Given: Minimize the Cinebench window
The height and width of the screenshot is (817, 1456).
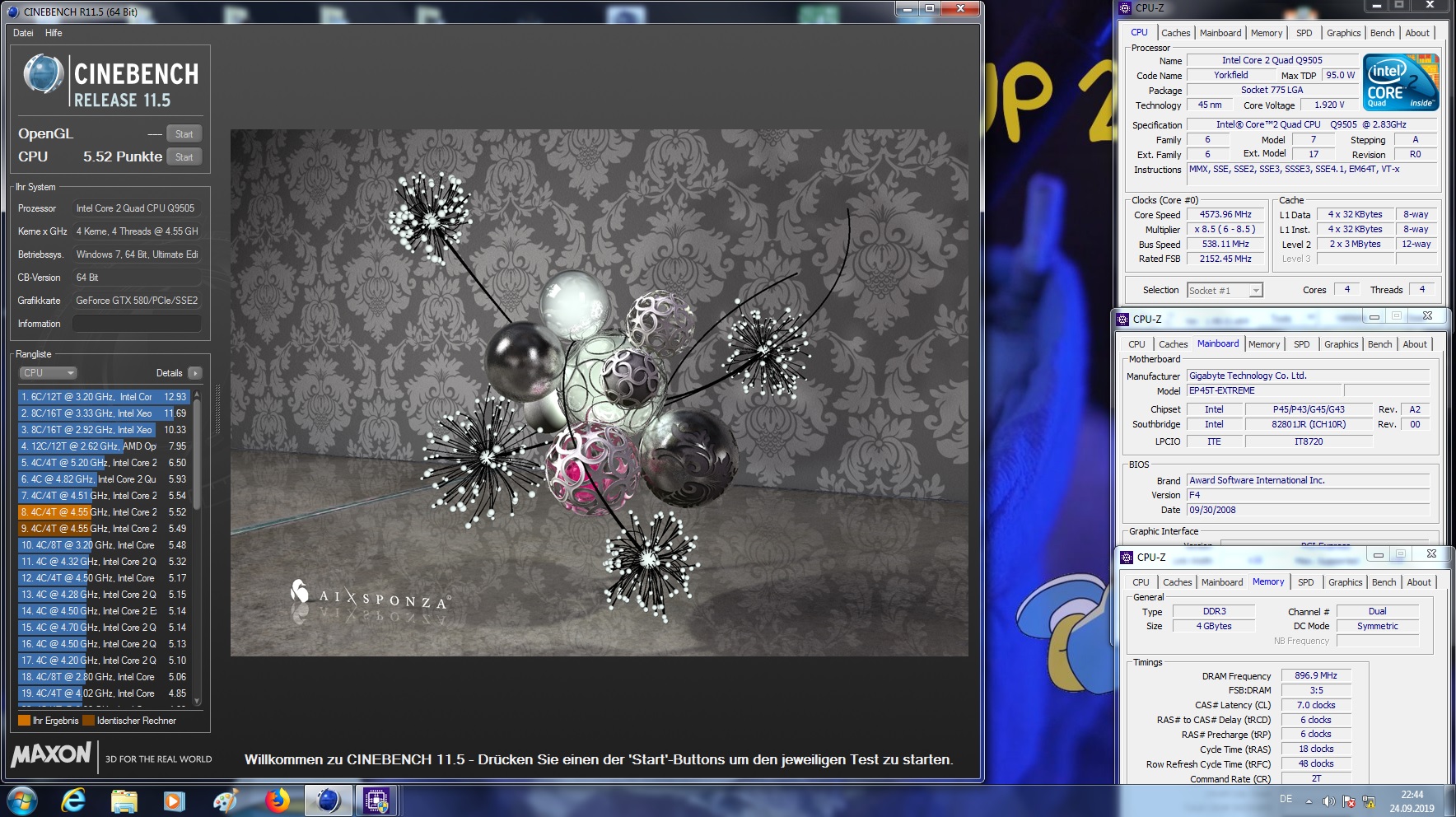Looking at the screenshot, I should click(907, 8).
